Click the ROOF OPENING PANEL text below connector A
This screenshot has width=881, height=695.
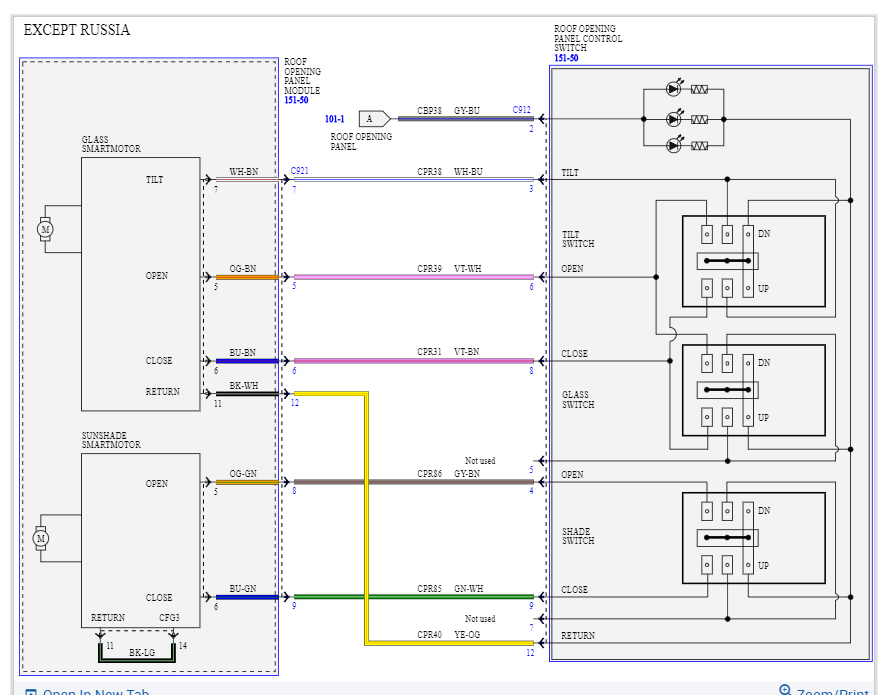coord(361,142)
